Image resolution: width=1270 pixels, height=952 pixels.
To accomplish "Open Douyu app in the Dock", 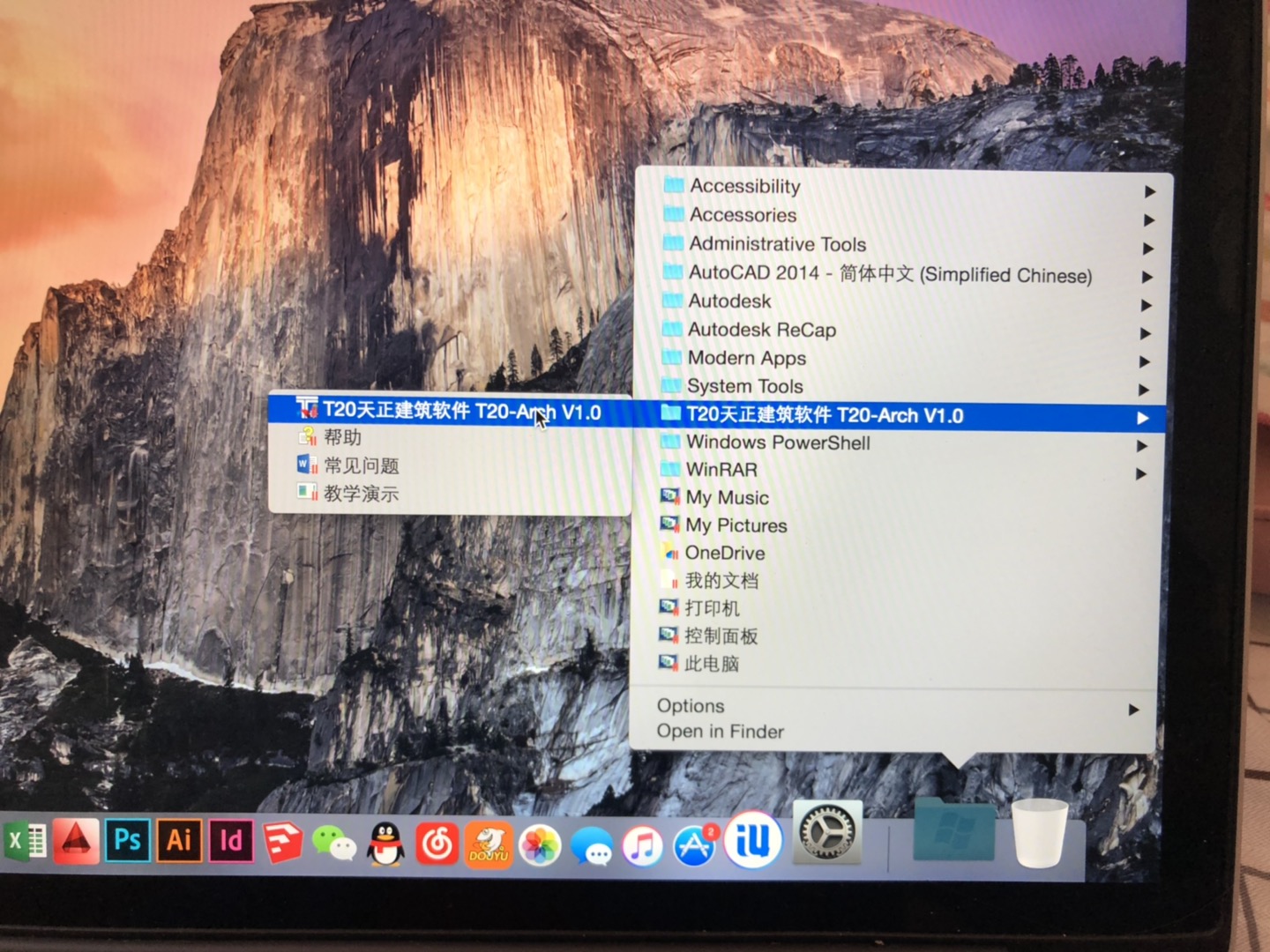I will [488, 846].
